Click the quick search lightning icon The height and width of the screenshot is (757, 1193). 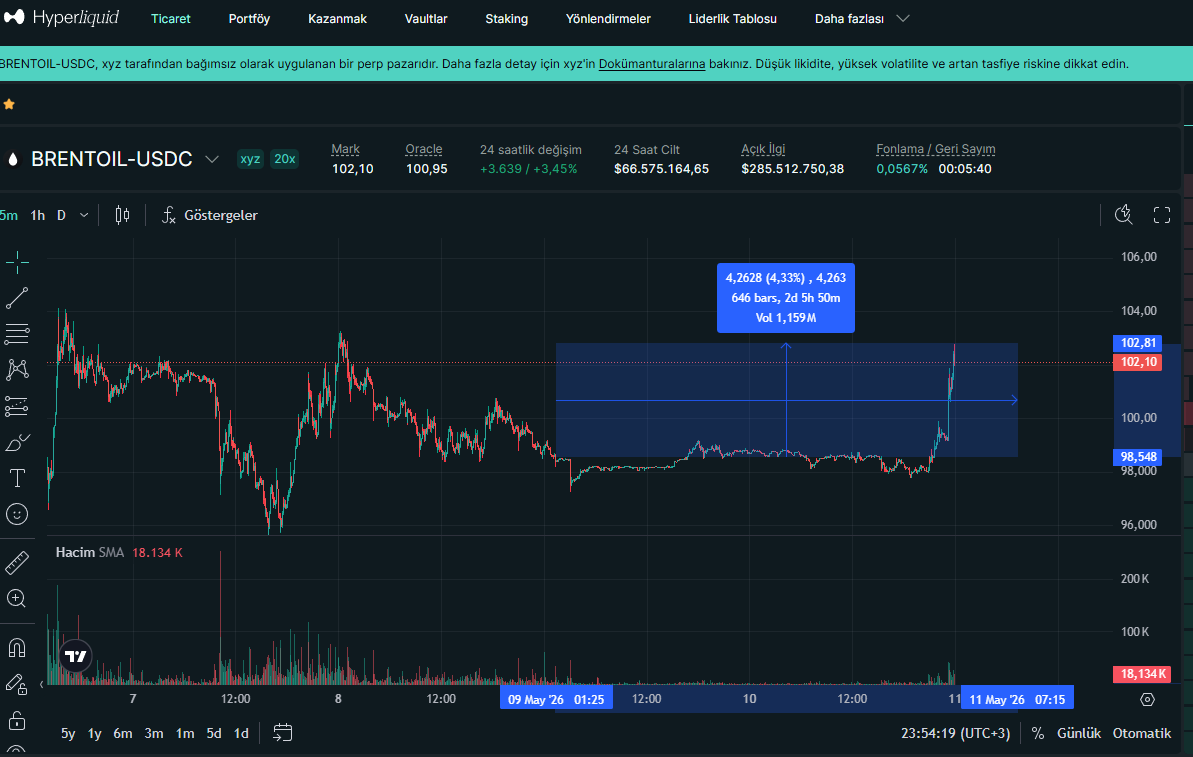(1124, 215)
